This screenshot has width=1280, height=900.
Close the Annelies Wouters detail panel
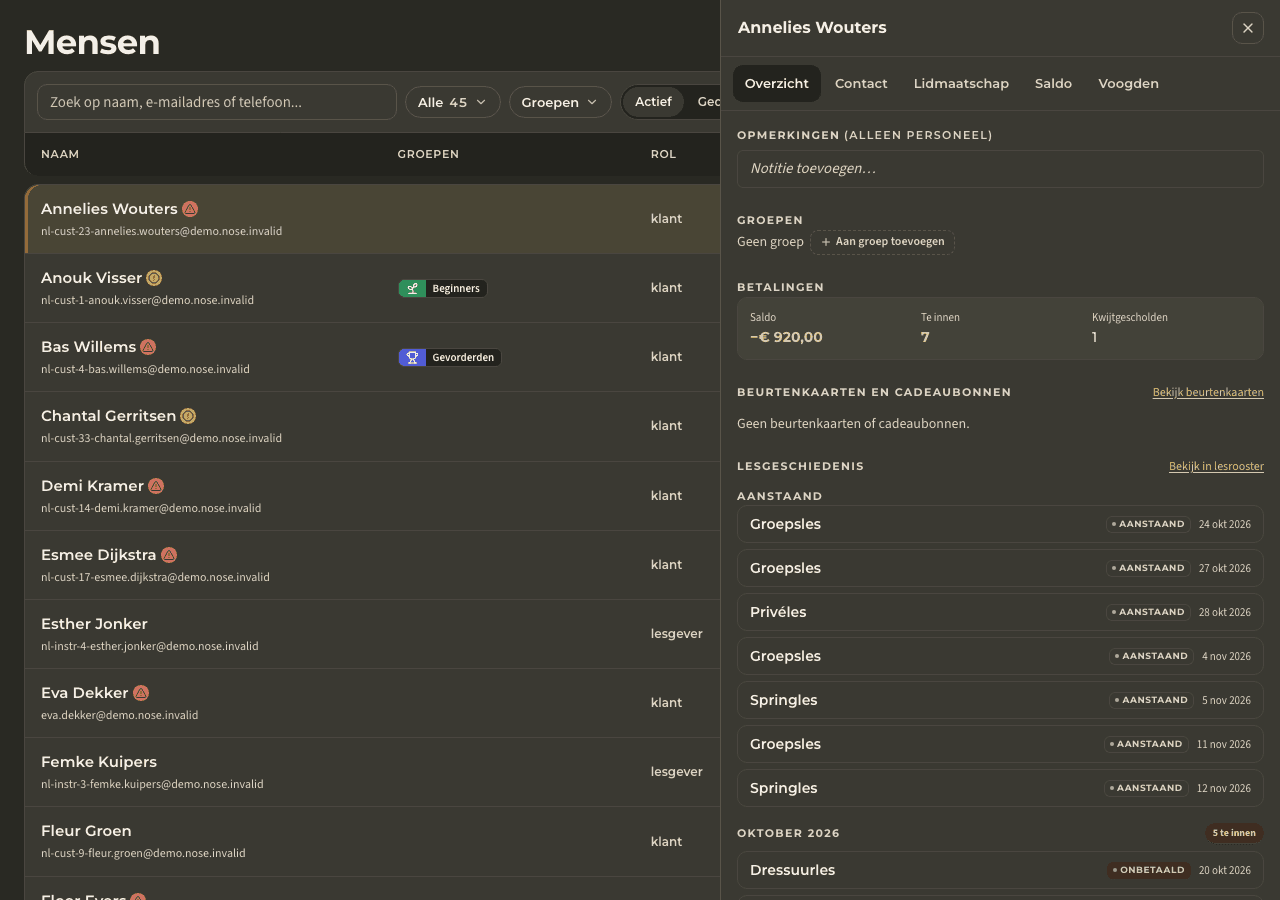point(1248,28)
